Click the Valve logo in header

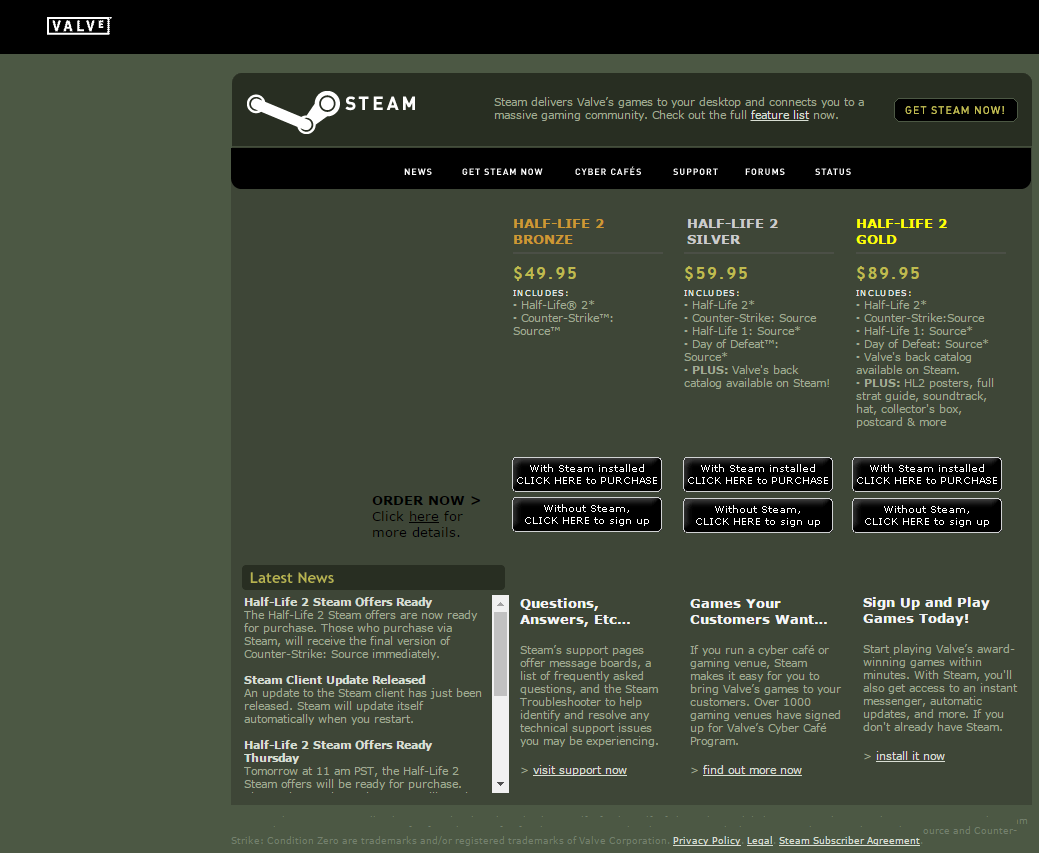point(78,26)
